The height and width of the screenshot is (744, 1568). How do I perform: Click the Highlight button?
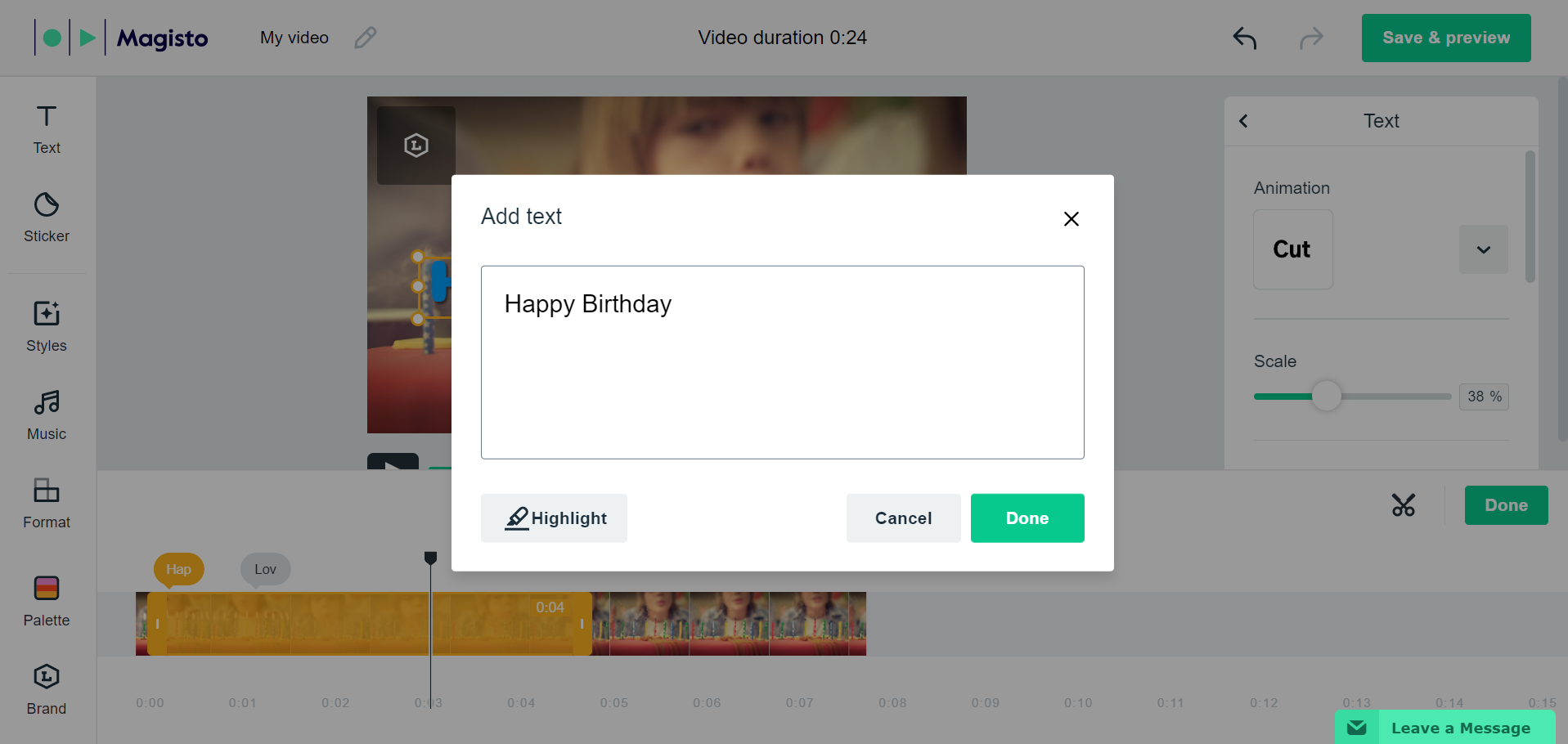point(554,518)
